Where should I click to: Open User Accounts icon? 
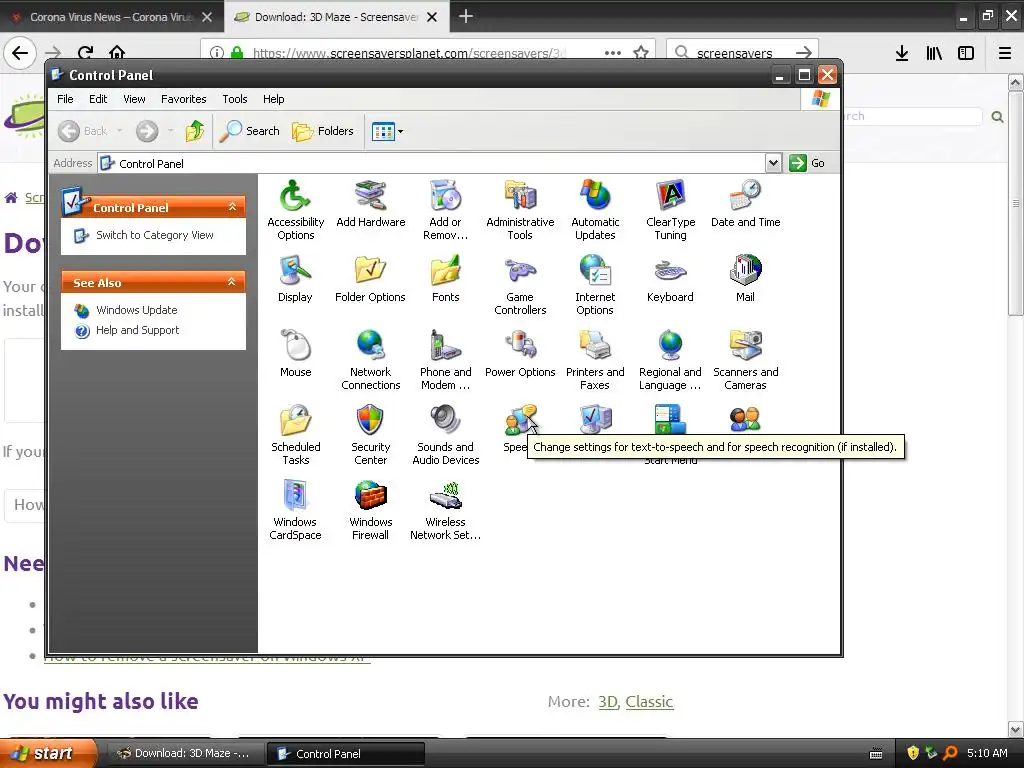point(745,419)
